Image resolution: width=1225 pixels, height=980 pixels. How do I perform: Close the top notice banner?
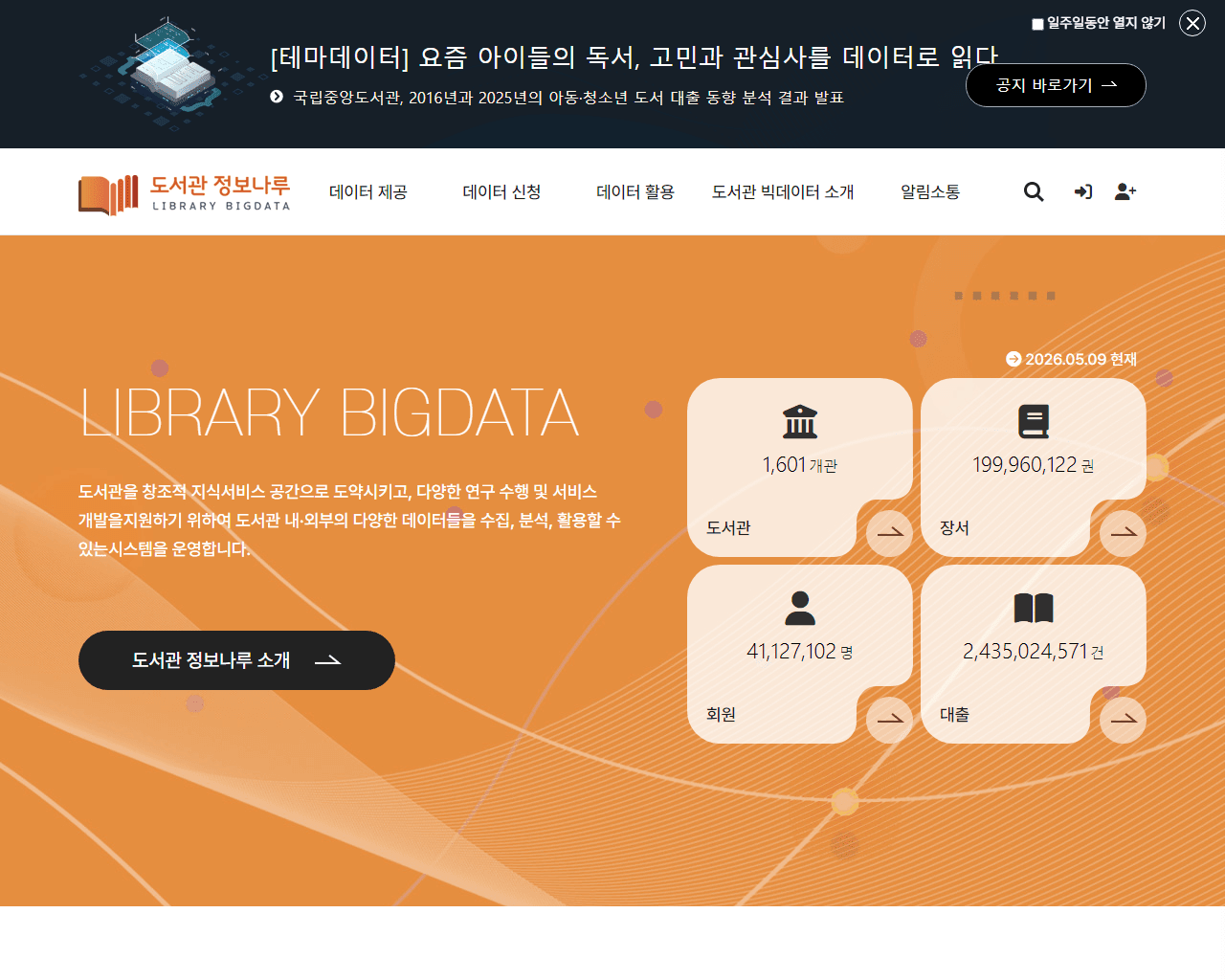pos(1192,23)
